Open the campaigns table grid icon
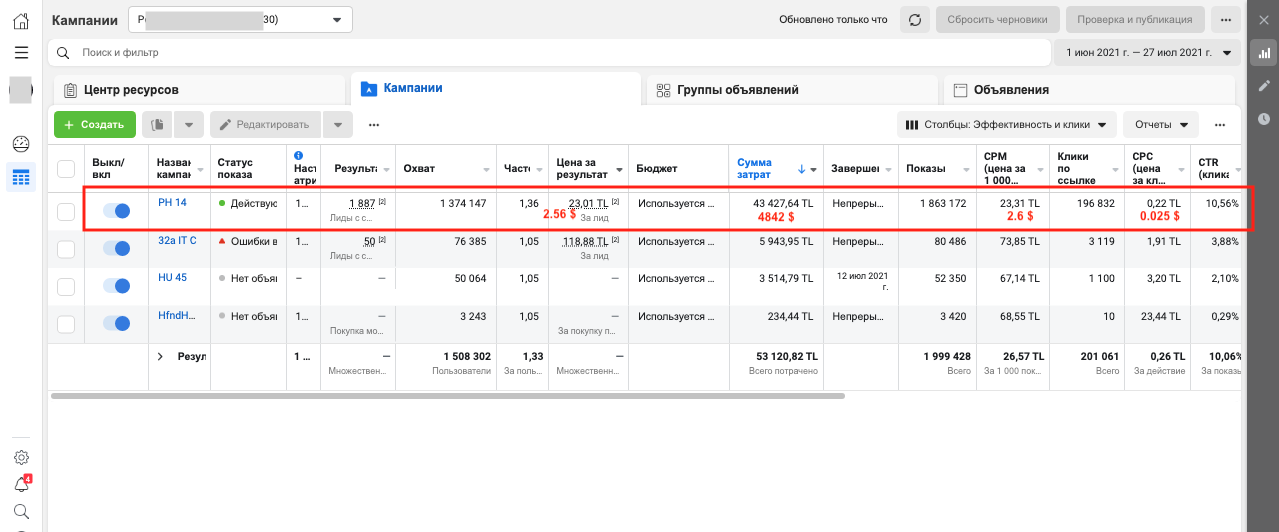1279x532 pixels. click(x=21, y=178)
